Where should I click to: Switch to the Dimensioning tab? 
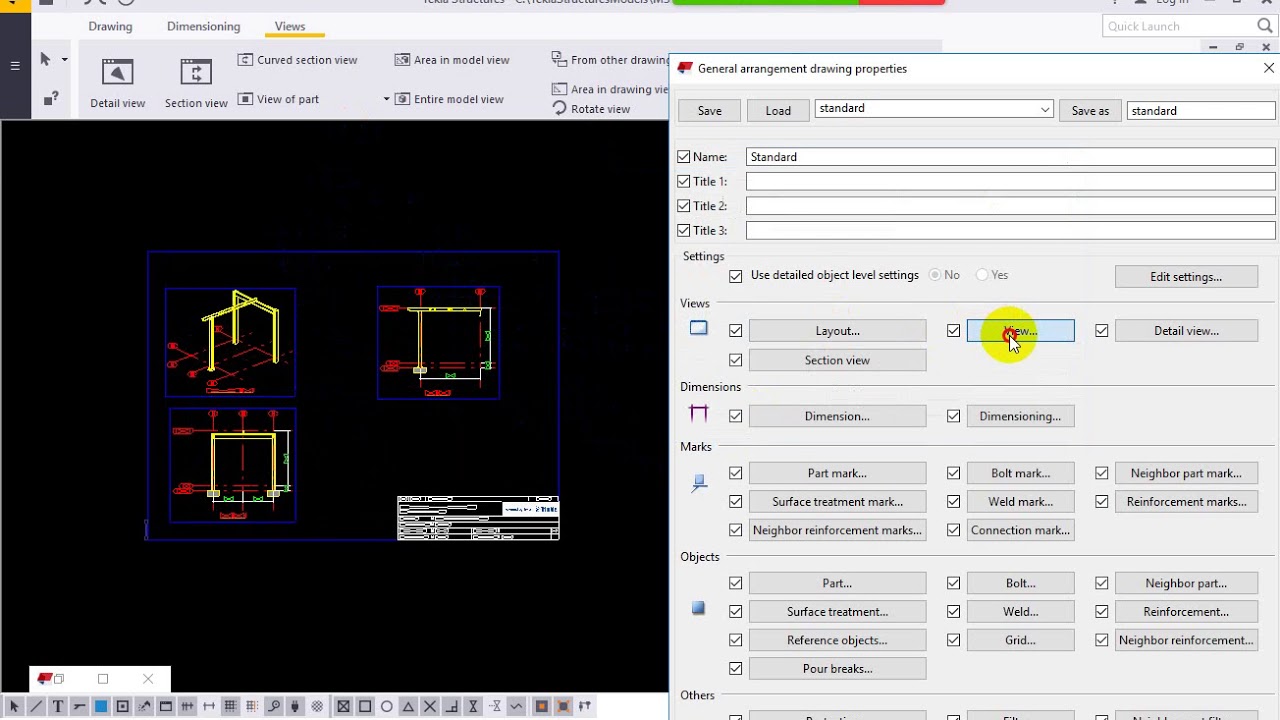pos(204,26)
